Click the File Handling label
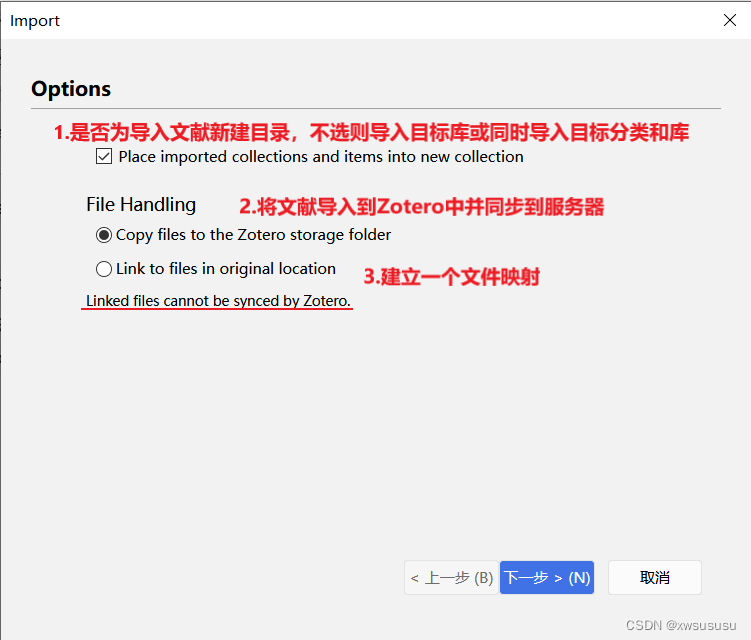Image resolution: width=751 pixels, height=640 pixels. click(x=141, y=205)
